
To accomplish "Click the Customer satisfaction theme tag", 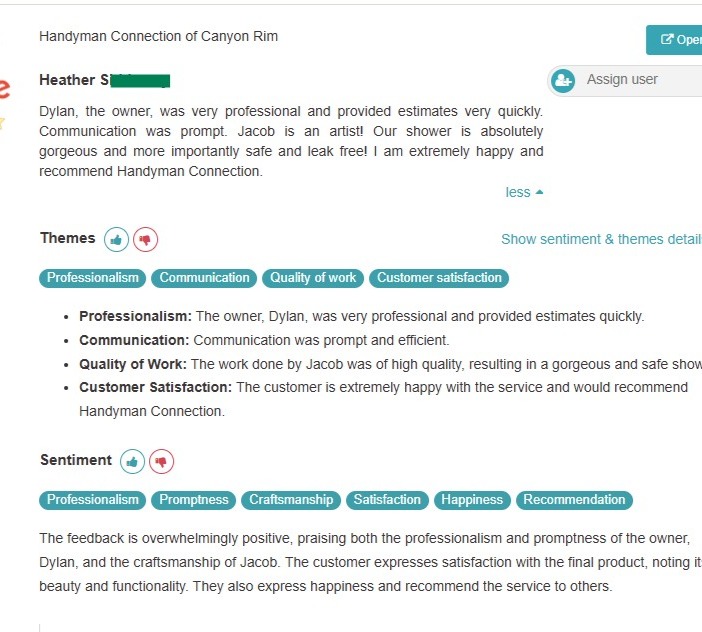I will click(439, 278).
